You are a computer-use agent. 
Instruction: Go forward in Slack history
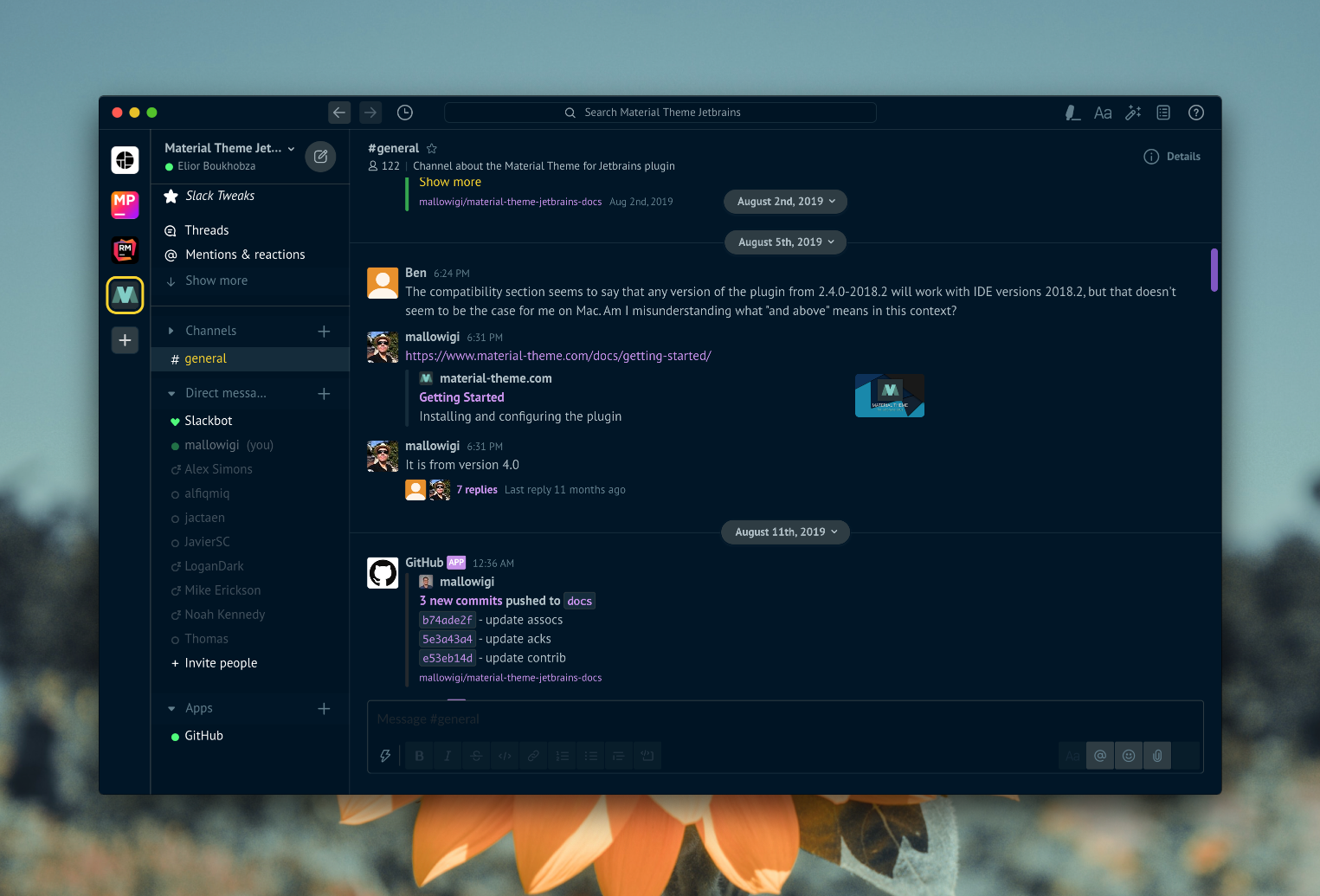pos(370,113)
